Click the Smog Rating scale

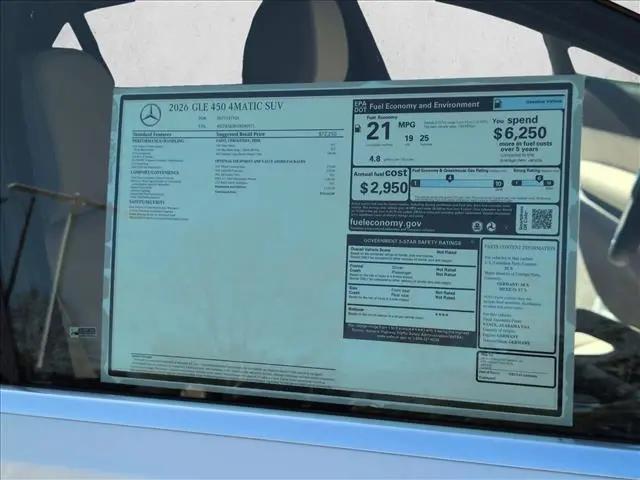(533, 182)
